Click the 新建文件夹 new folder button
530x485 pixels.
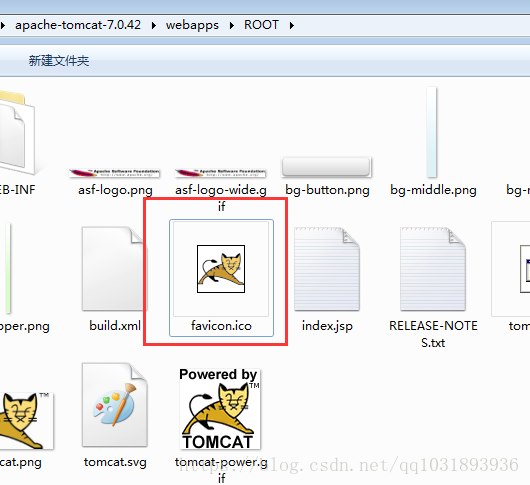click(x=59, y=60)
